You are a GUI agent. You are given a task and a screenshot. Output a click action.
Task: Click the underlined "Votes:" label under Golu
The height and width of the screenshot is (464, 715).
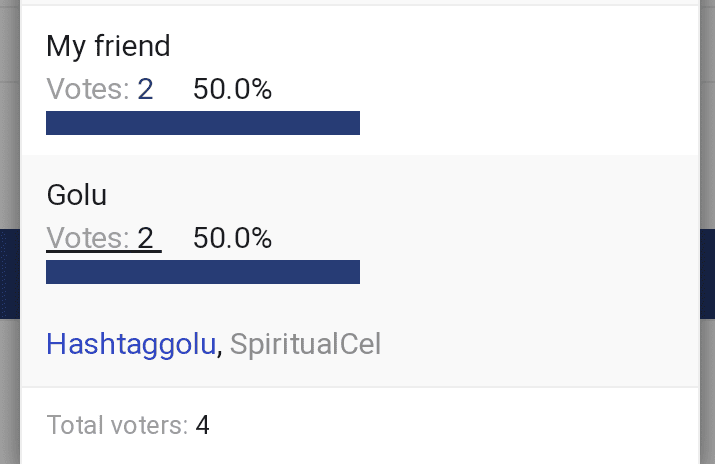pos(88,238)
